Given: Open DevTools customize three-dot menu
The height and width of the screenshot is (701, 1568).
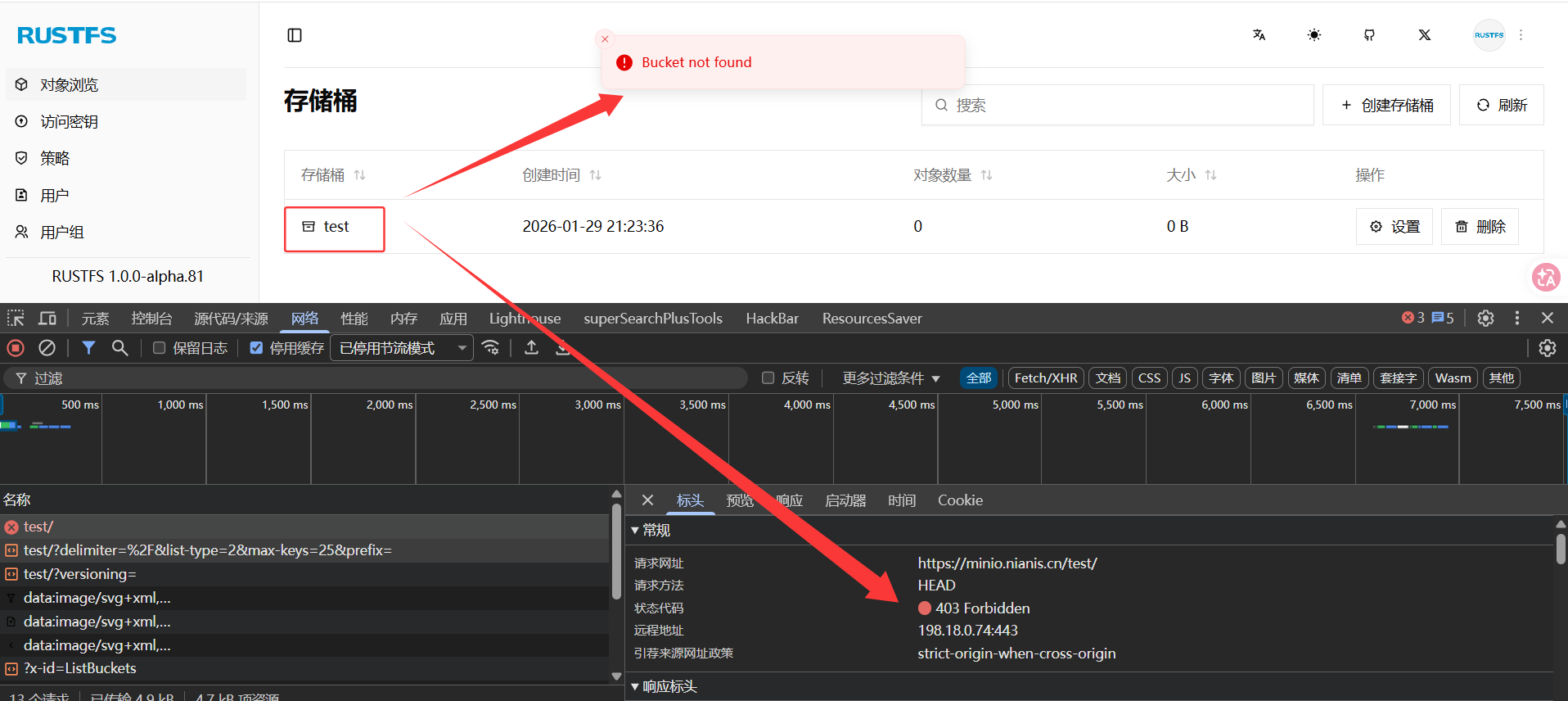Looking at the screenshot, I should pyautogui.click(x=1516, y=318).
